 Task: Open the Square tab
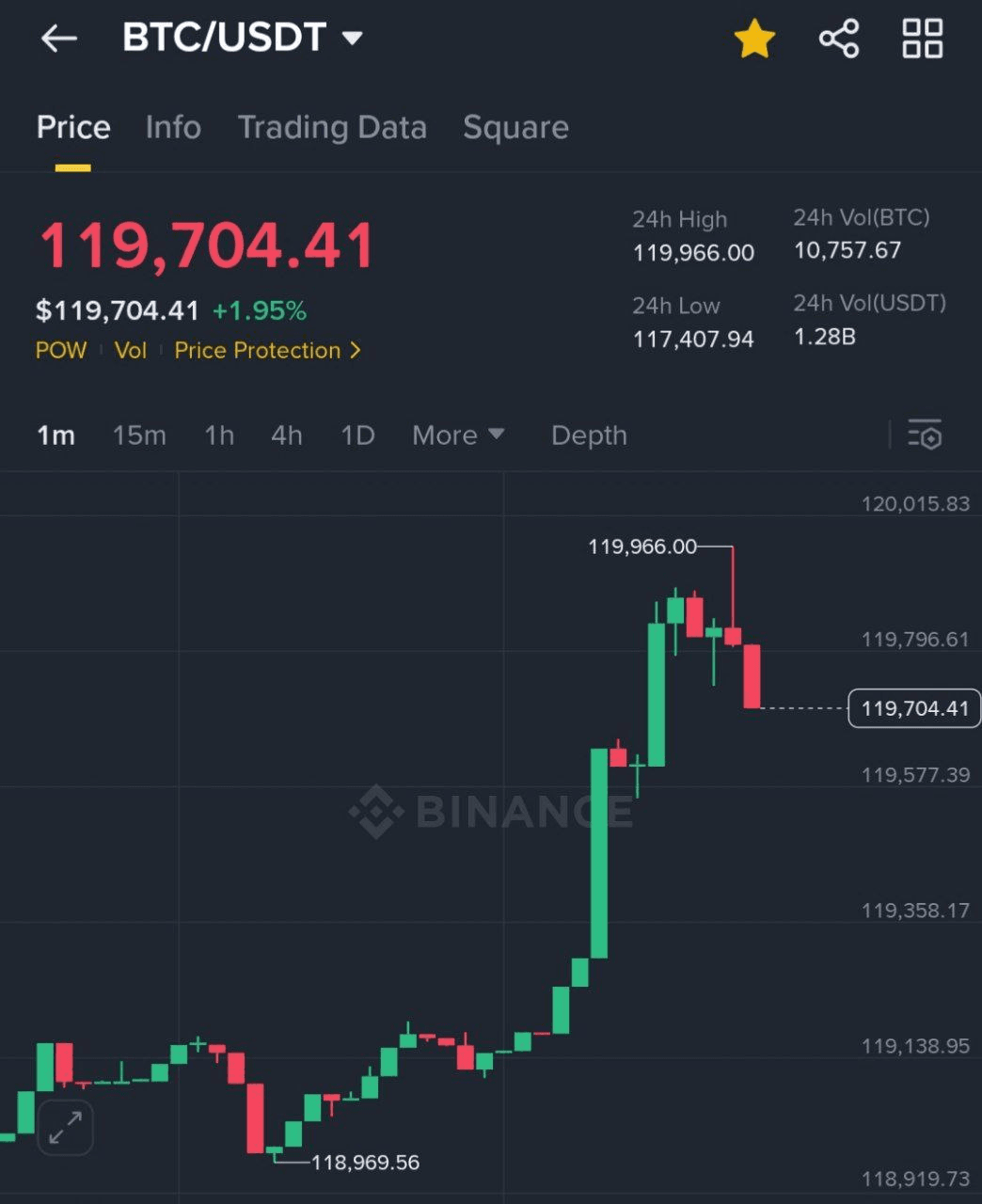[x=515, y=128]
